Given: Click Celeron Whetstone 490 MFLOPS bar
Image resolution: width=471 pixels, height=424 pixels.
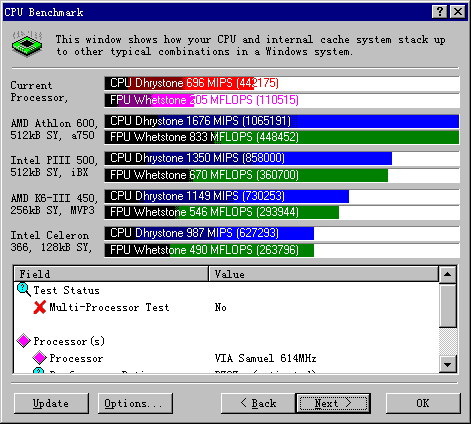Looking at the screenshot, I should click(x=282, y=250).
